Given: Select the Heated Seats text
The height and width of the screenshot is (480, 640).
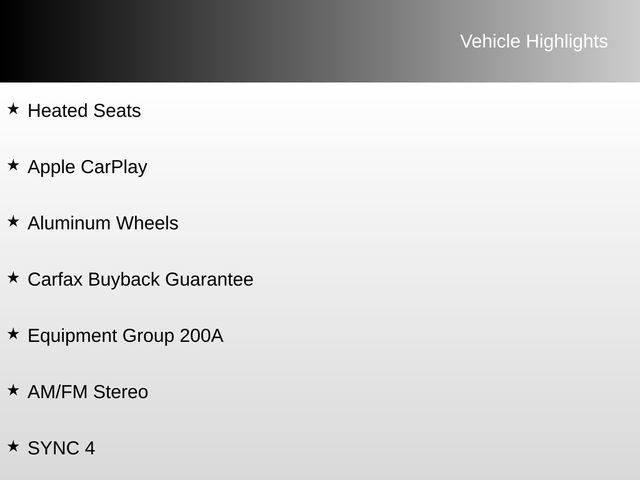Looking at the screenshot, I should 84,111.
